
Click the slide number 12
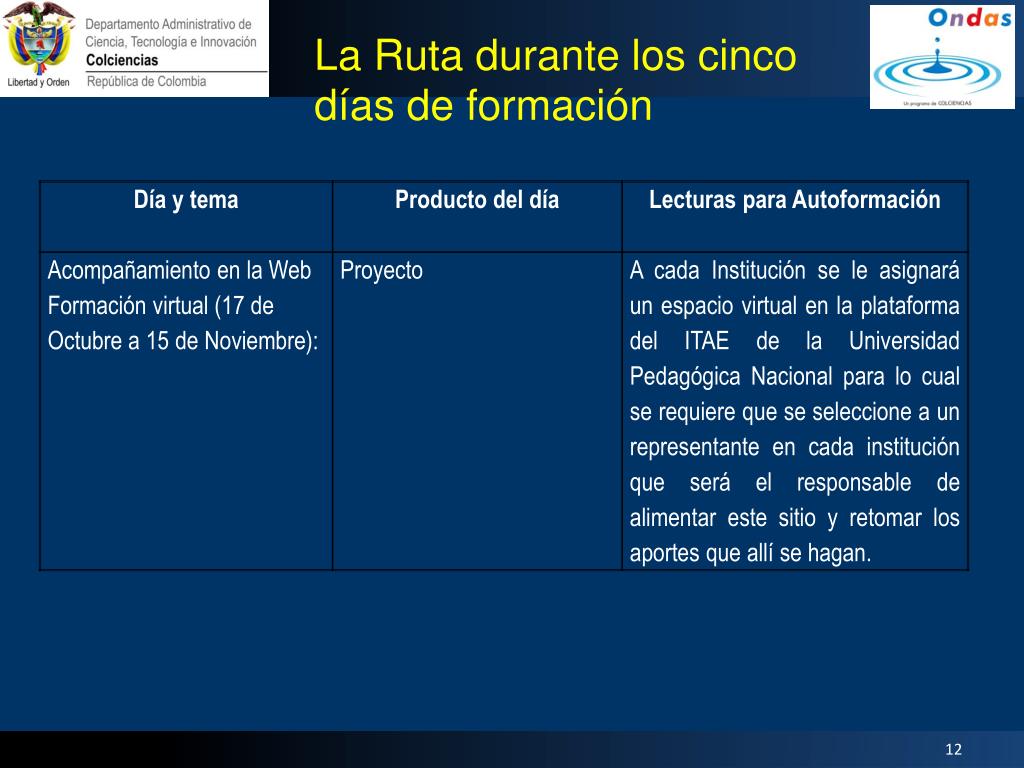[x=953, y=749]
